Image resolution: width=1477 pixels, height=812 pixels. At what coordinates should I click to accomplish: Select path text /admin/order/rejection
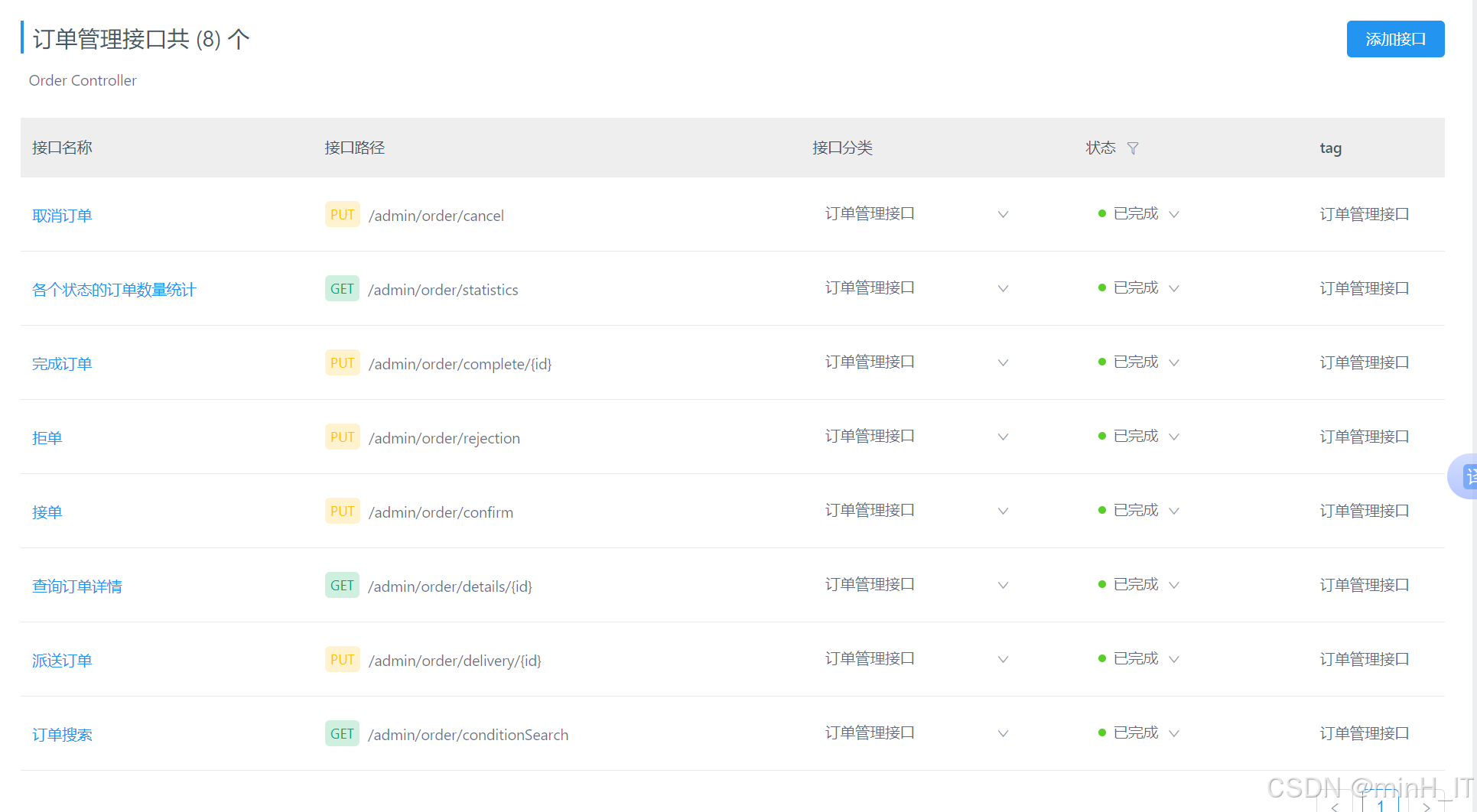(x=444, y=439)
